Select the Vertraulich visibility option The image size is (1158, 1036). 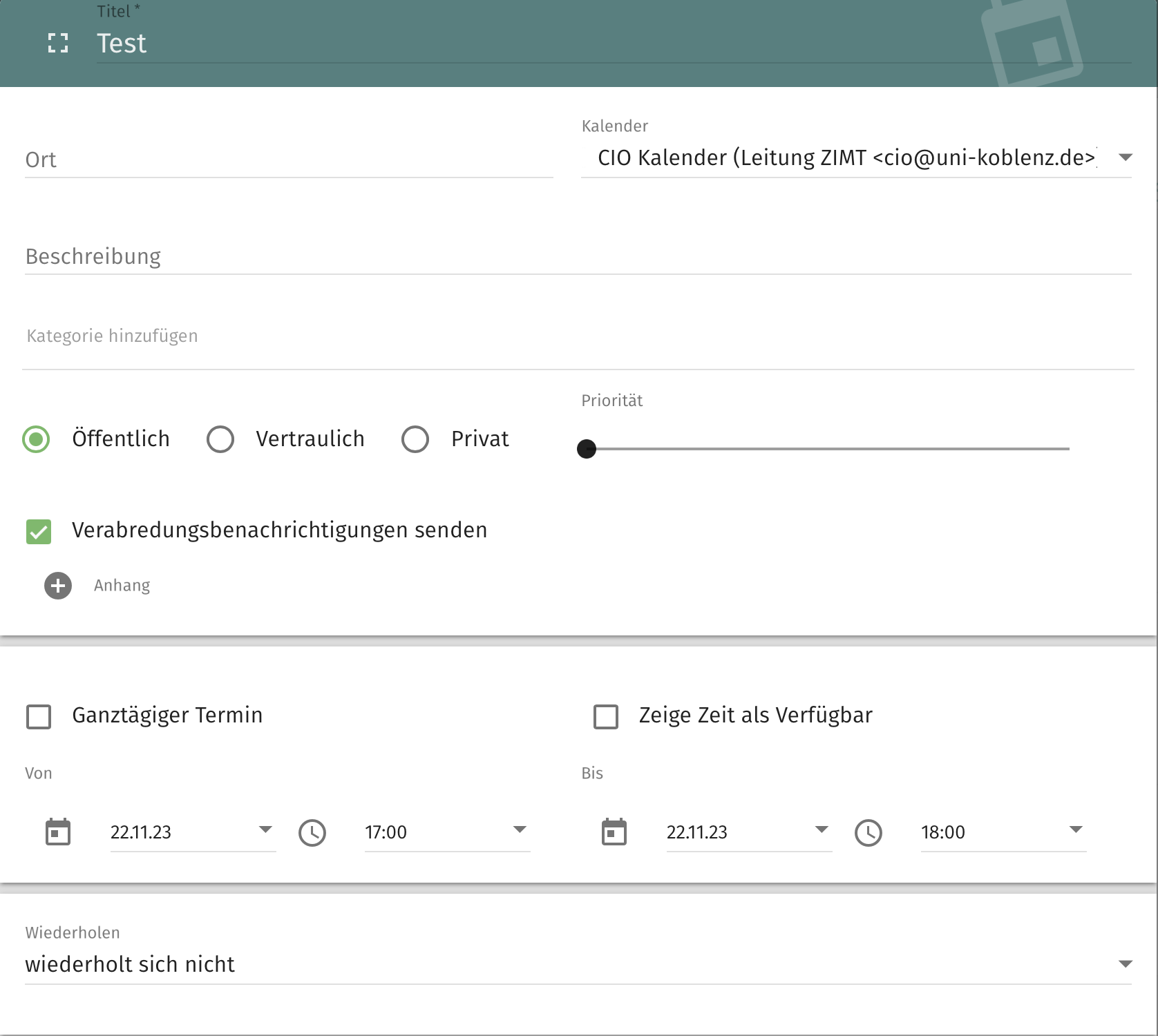point(220,439)
